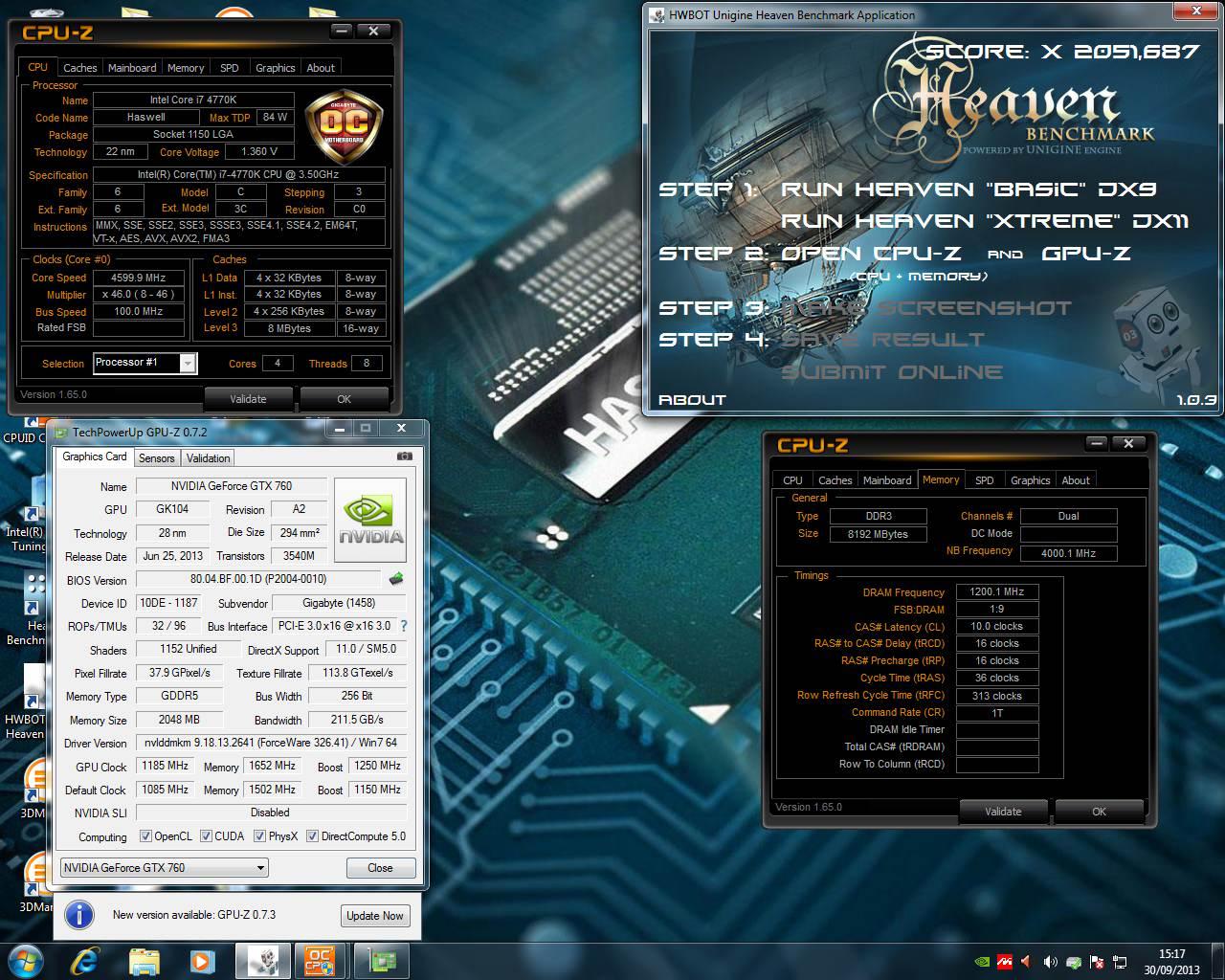1225x980 pixels.
Task: Click the volume speaker tray icon
Action: pyautogui.click(x=1051, y=961)
